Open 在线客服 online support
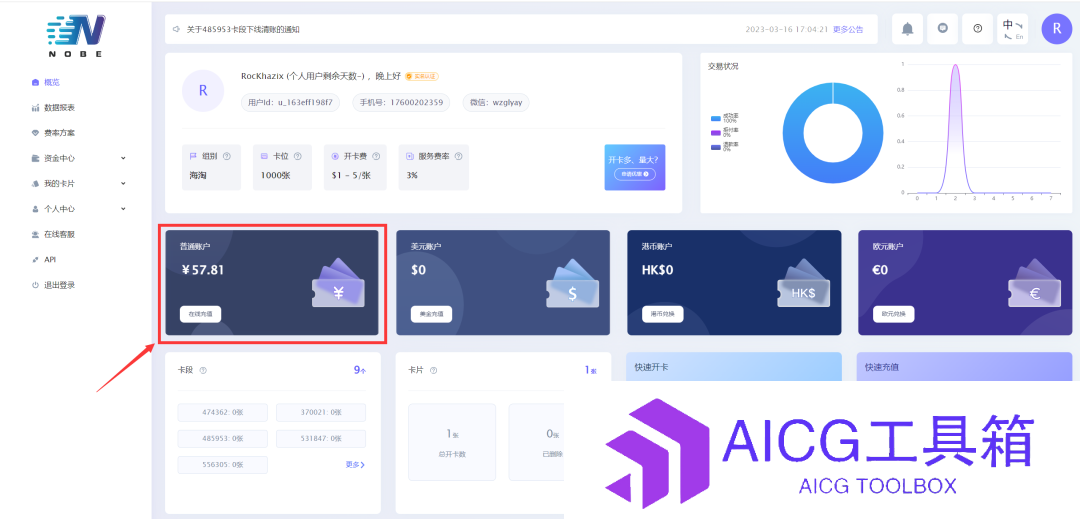The height and width of the screenshot is (519, 1080). pyautogui.click(x=59, y=234)
